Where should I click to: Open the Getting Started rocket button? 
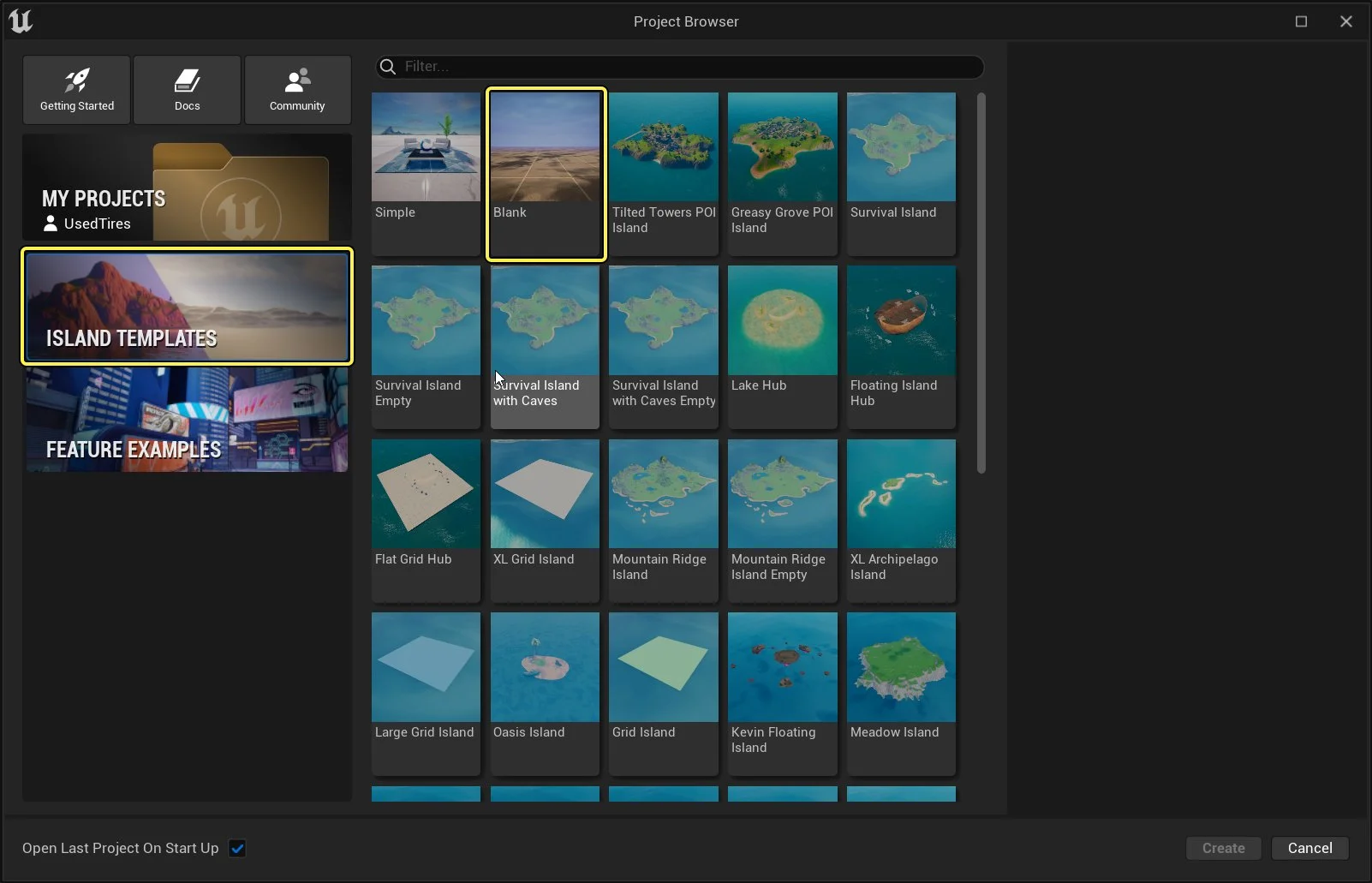click(x=77, y=90)
